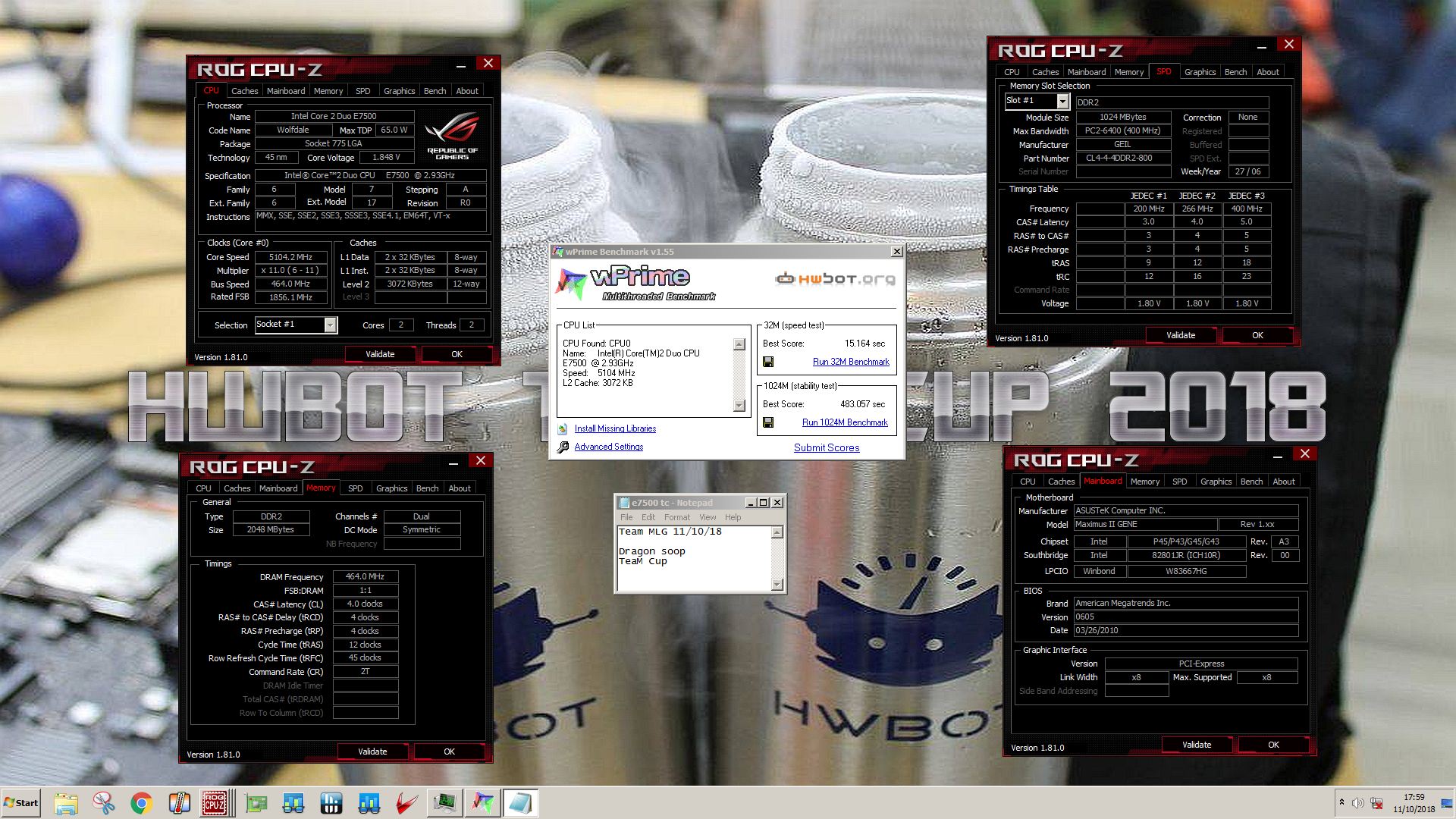Image resolution: width=1456 pixels, height=819 pixels.
Task: Click the Republic of Gamers logo in CPU-Z
Action: [x=453, y=136]
